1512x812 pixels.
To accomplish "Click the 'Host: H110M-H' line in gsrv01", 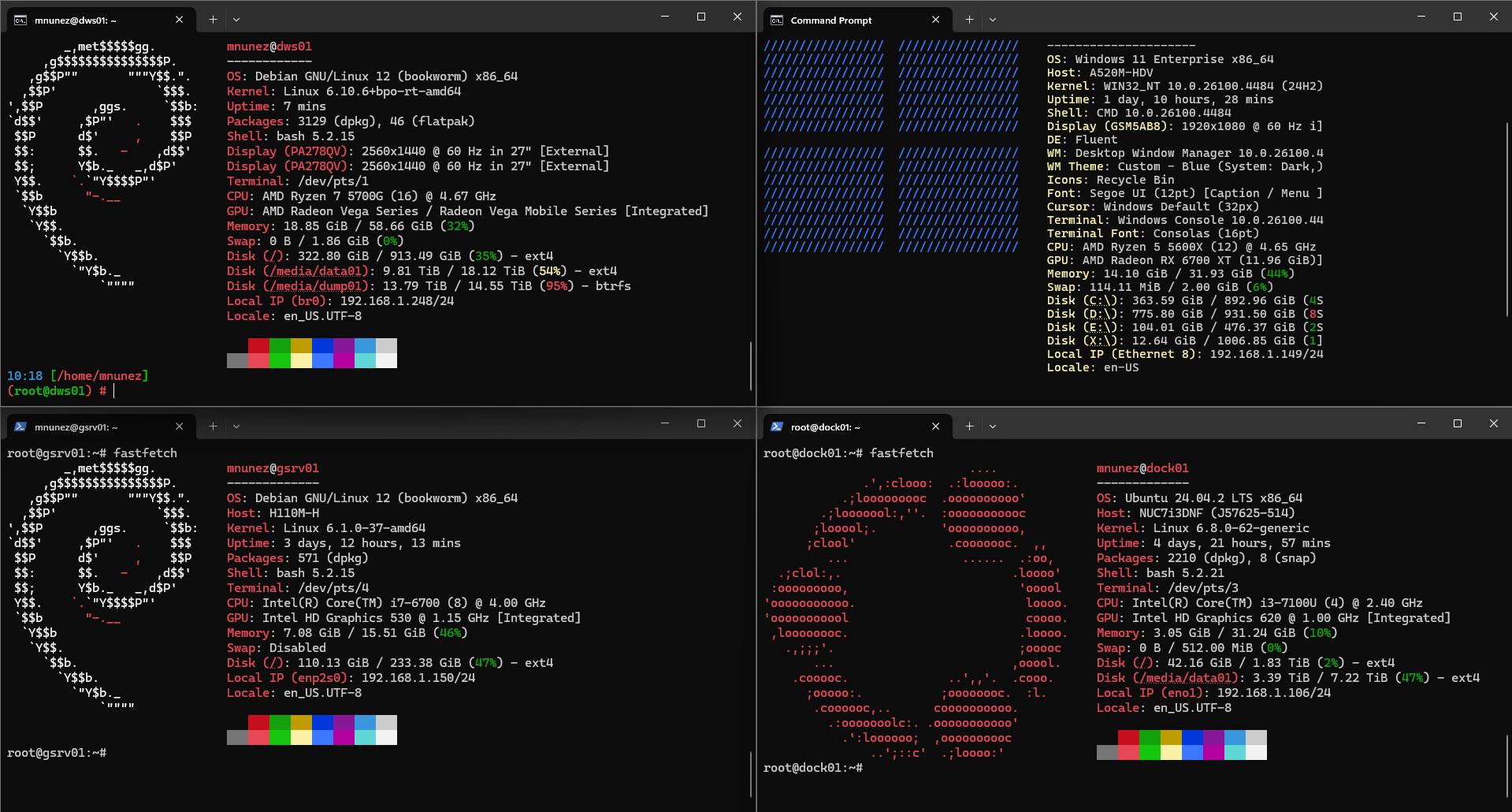I will pos(273,513).
